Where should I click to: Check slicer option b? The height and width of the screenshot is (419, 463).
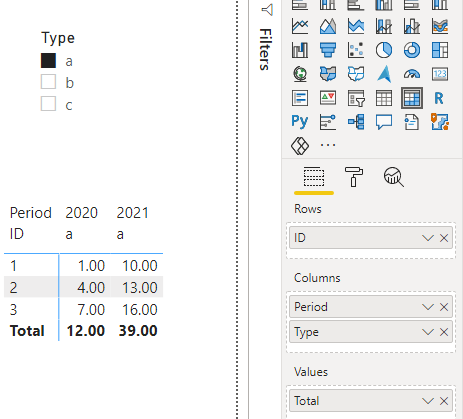(x=48, y=82)
